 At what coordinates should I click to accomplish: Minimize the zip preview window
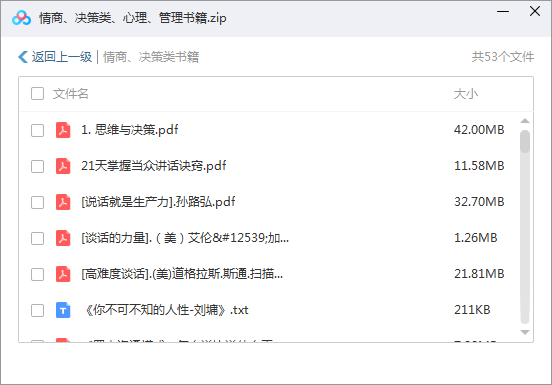tap(503, 12)
